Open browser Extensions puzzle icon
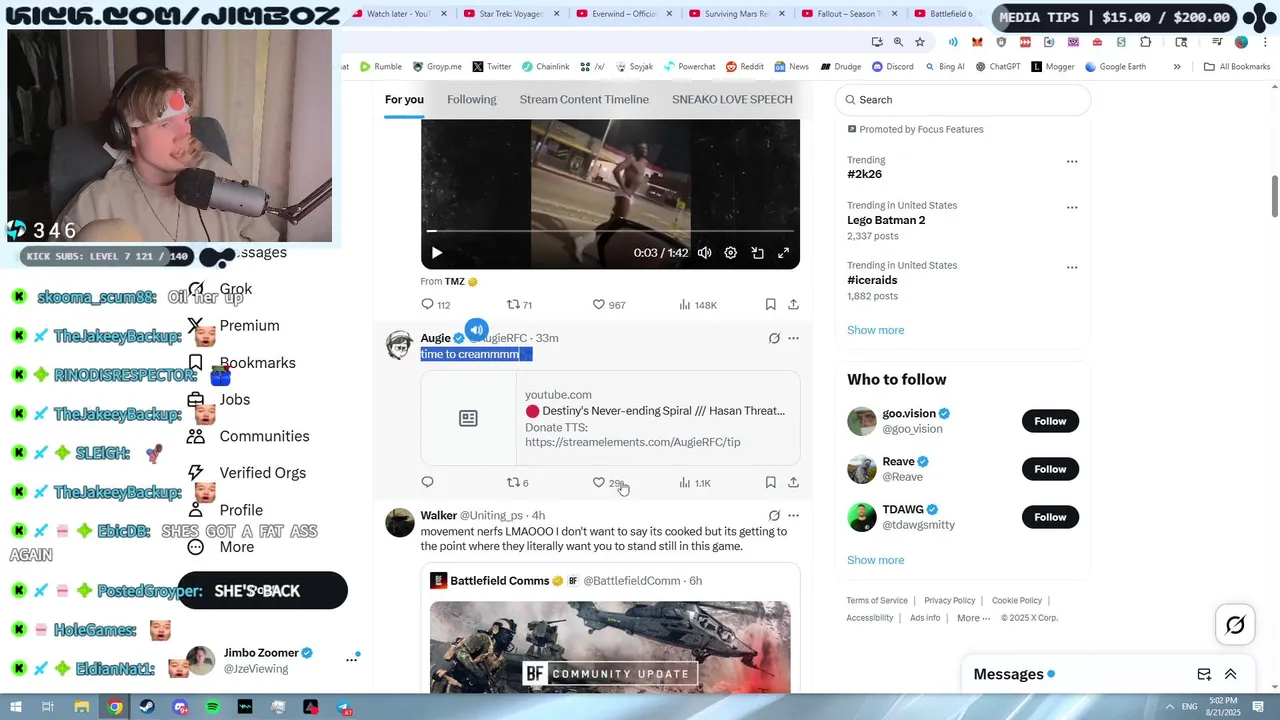This screenshot has height=720, width=1280. point(1146,42)
